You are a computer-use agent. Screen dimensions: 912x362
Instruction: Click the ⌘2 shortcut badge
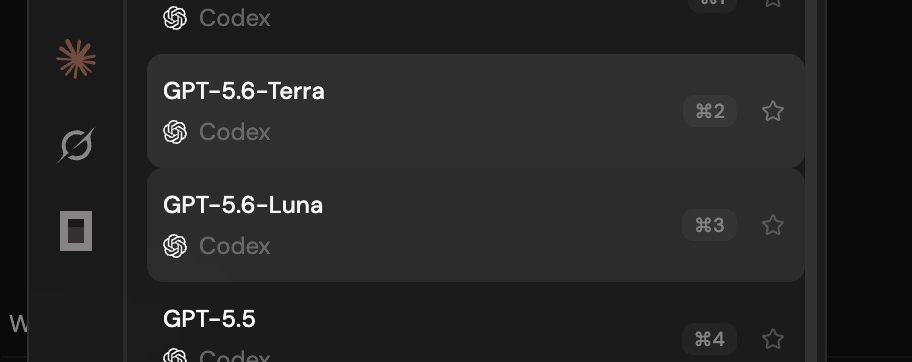pos(710,111)
